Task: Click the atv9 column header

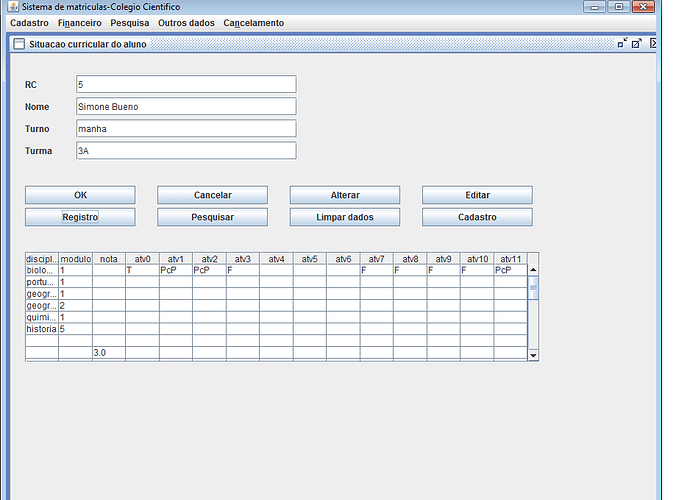Action: [444, 259]
